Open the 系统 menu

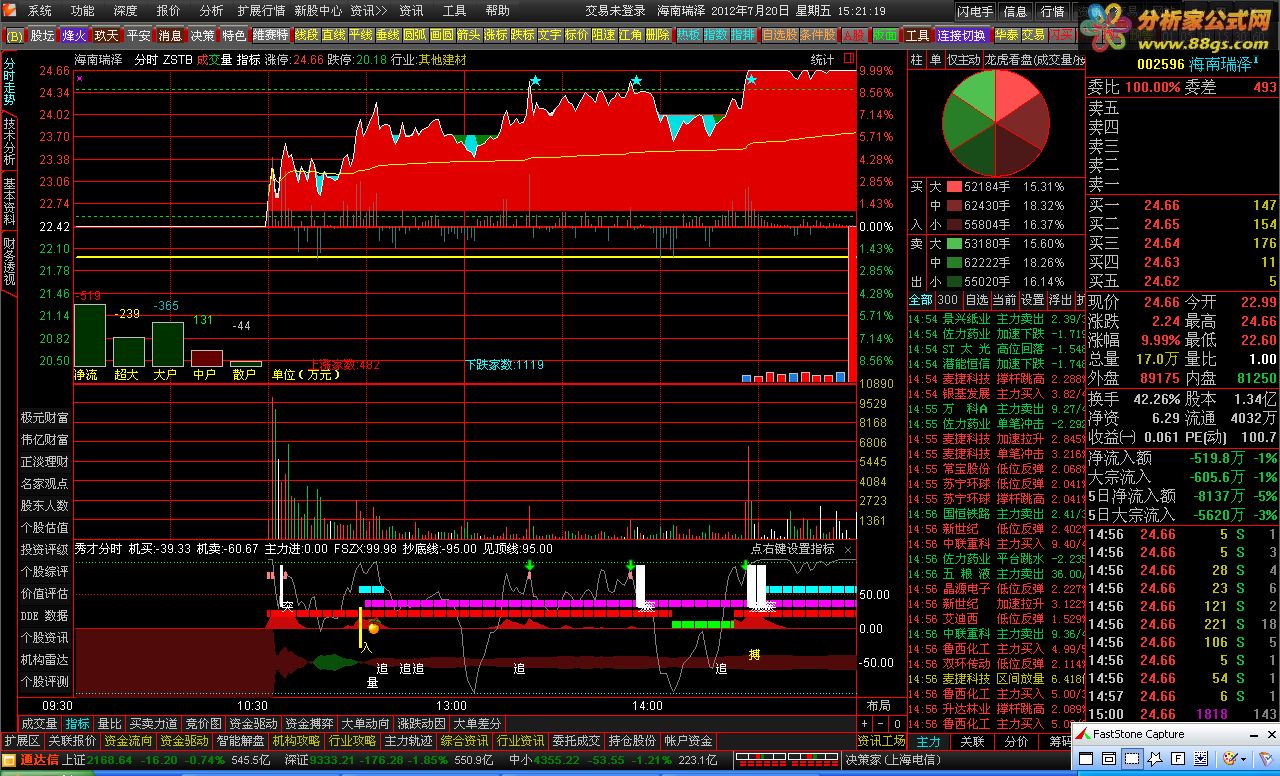tap(39, 11)
